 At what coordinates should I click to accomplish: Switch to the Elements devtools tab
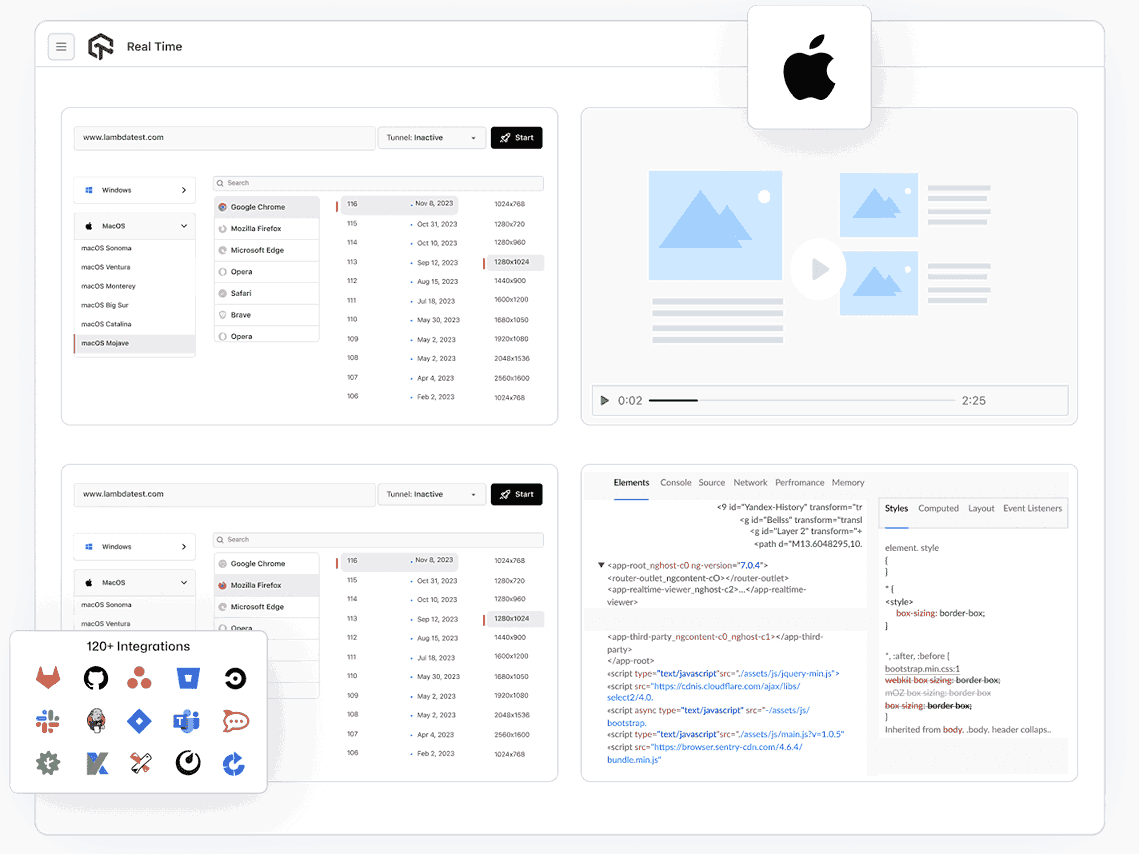(x=631, y=483)
